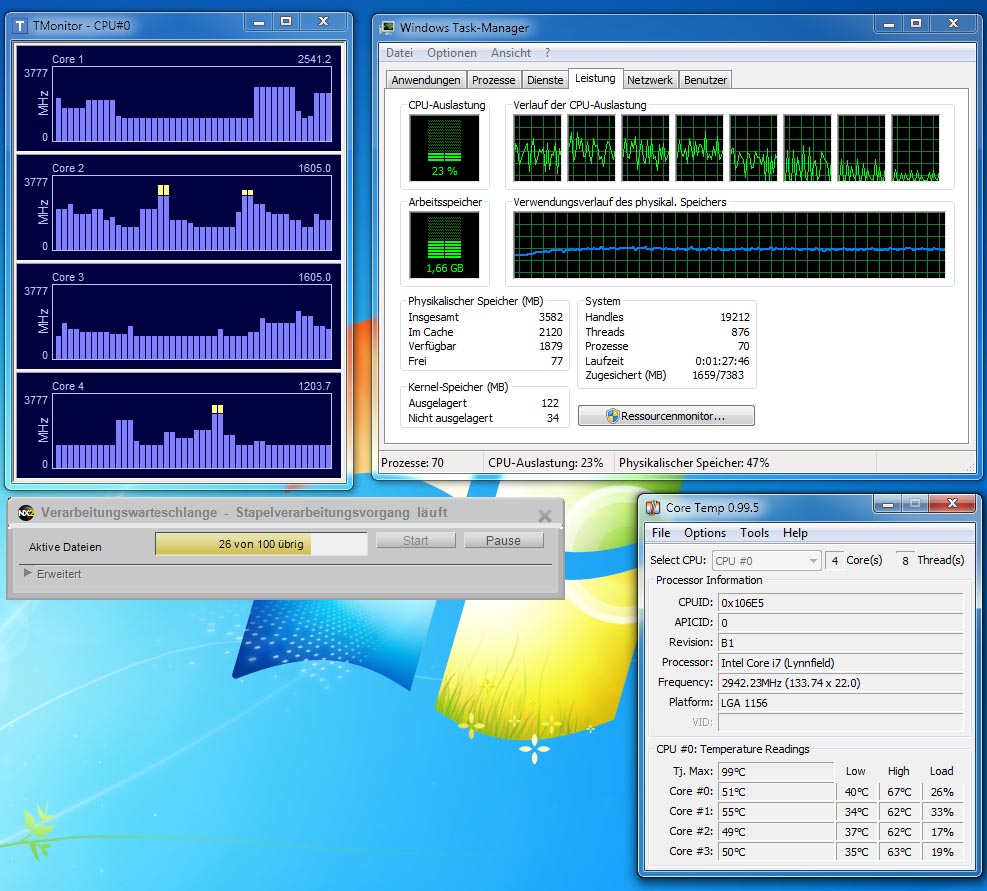Close the Verarbeitungswarteschlange window
This screenshot has width=987, height=891.
tap(544, 516)
